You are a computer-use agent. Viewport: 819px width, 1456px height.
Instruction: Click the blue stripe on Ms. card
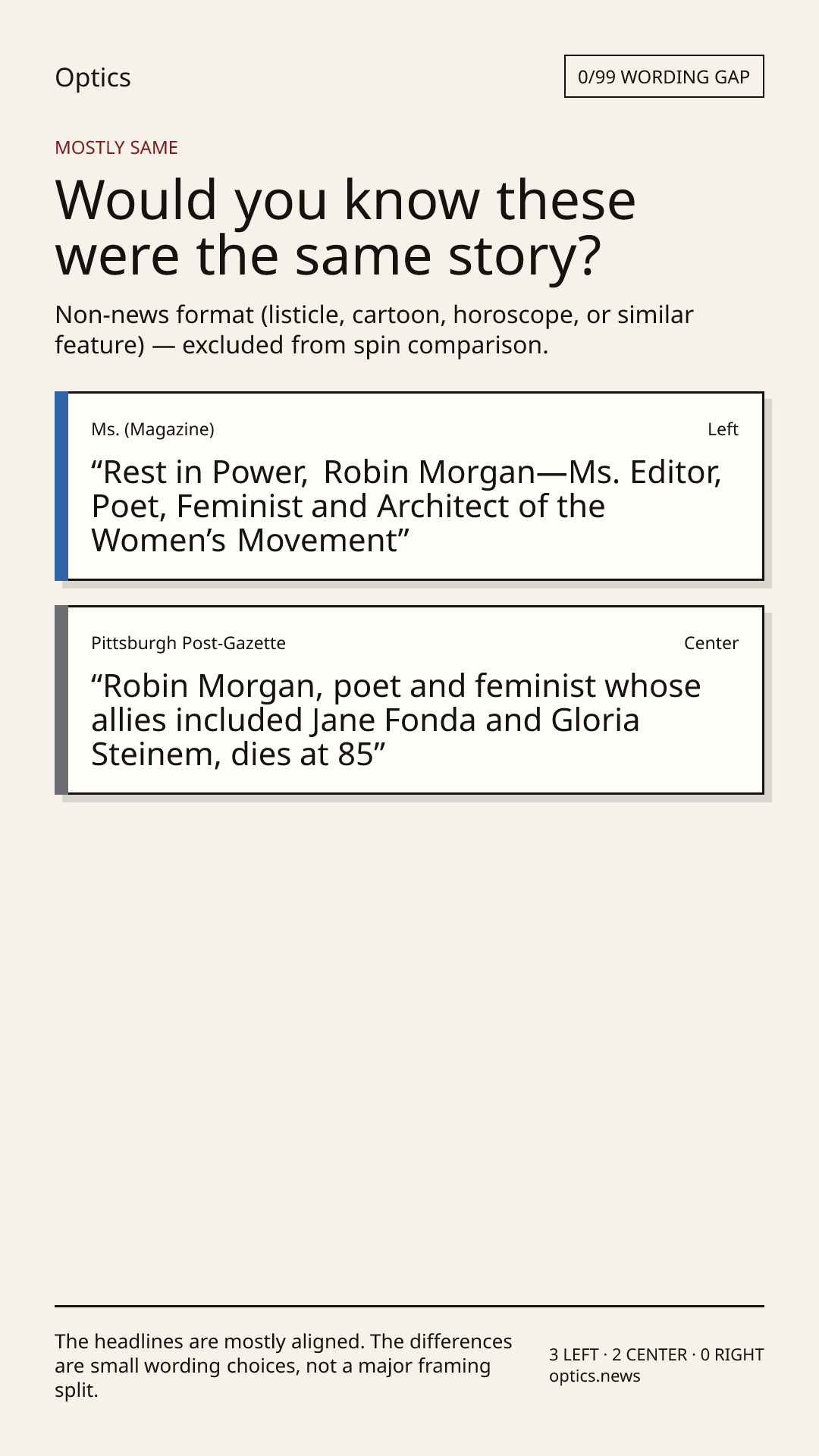(x=61, y=486)
